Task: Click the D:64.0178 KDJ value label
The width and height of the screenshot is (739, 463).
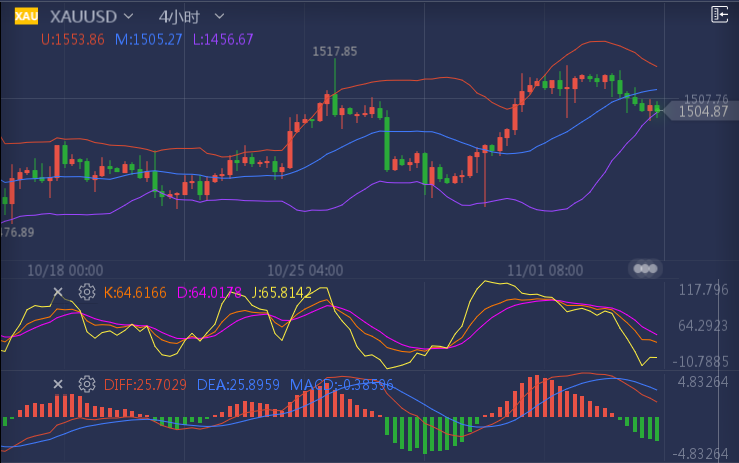Action: pyautogui.click(x=208, y=292)
